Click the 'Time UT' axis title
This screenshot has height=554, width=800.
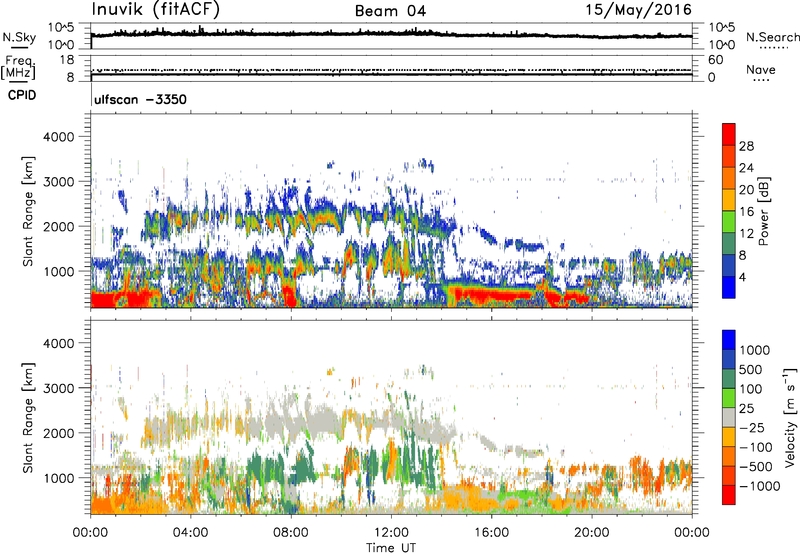click(x=391, y=548)
